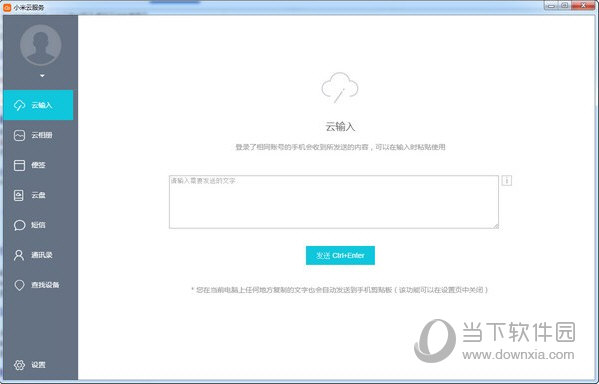Open the 便签 label in the sidebar

[x=38, y=165]
